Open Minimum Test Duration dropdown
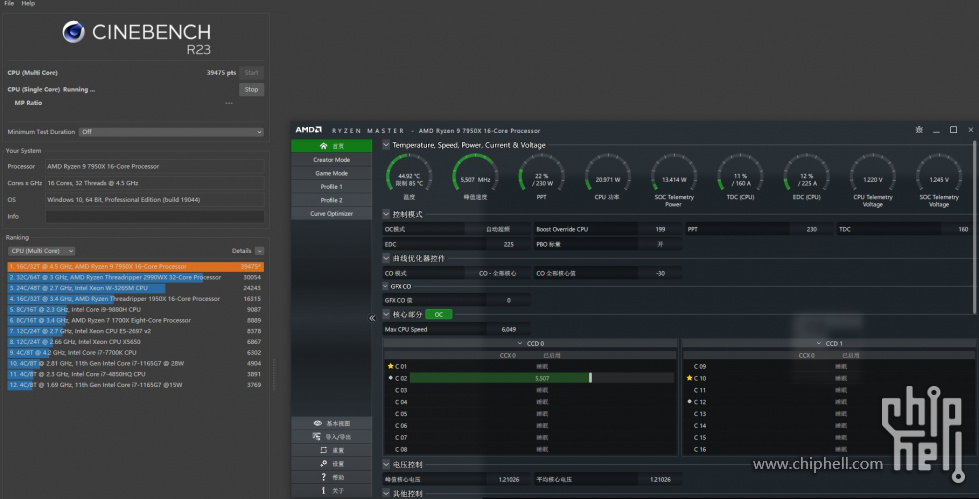The width and height of the screenshot is (979, 499). (x=171, y=132)
